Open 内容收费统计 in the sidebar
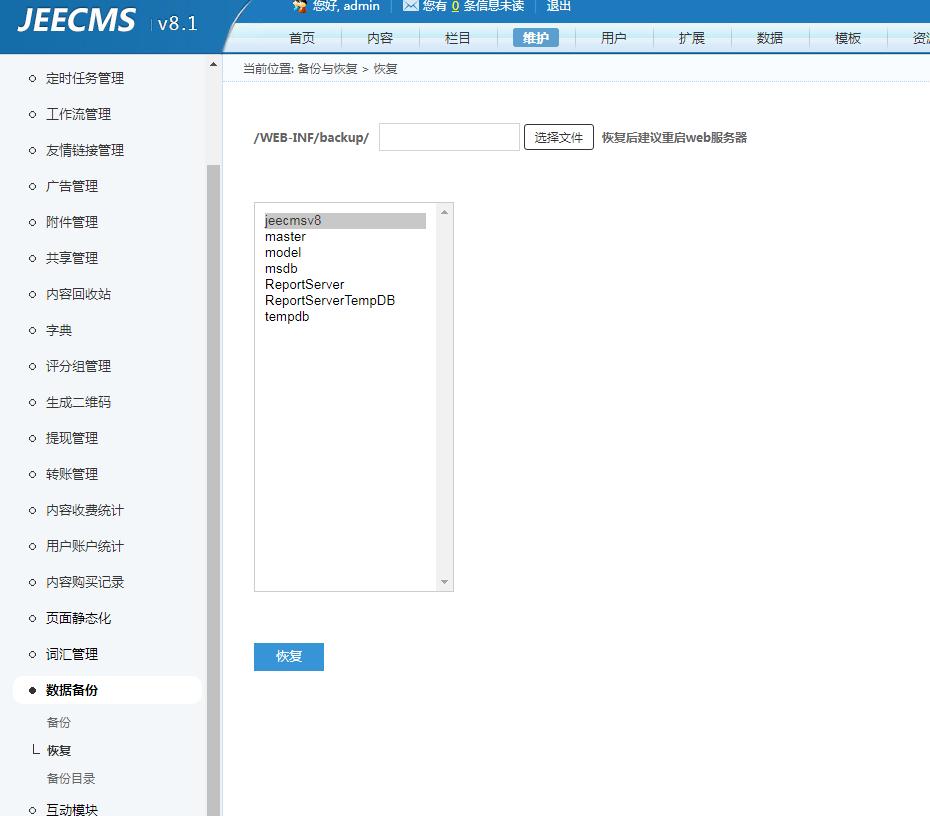Viewport: 930px width, 816px height. pyautogui.click(x=85, y=510)
